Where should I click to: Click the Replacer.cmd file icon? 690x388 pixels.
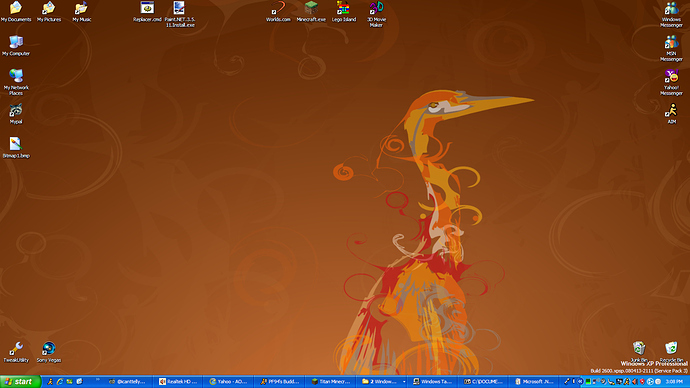[147, 11]
